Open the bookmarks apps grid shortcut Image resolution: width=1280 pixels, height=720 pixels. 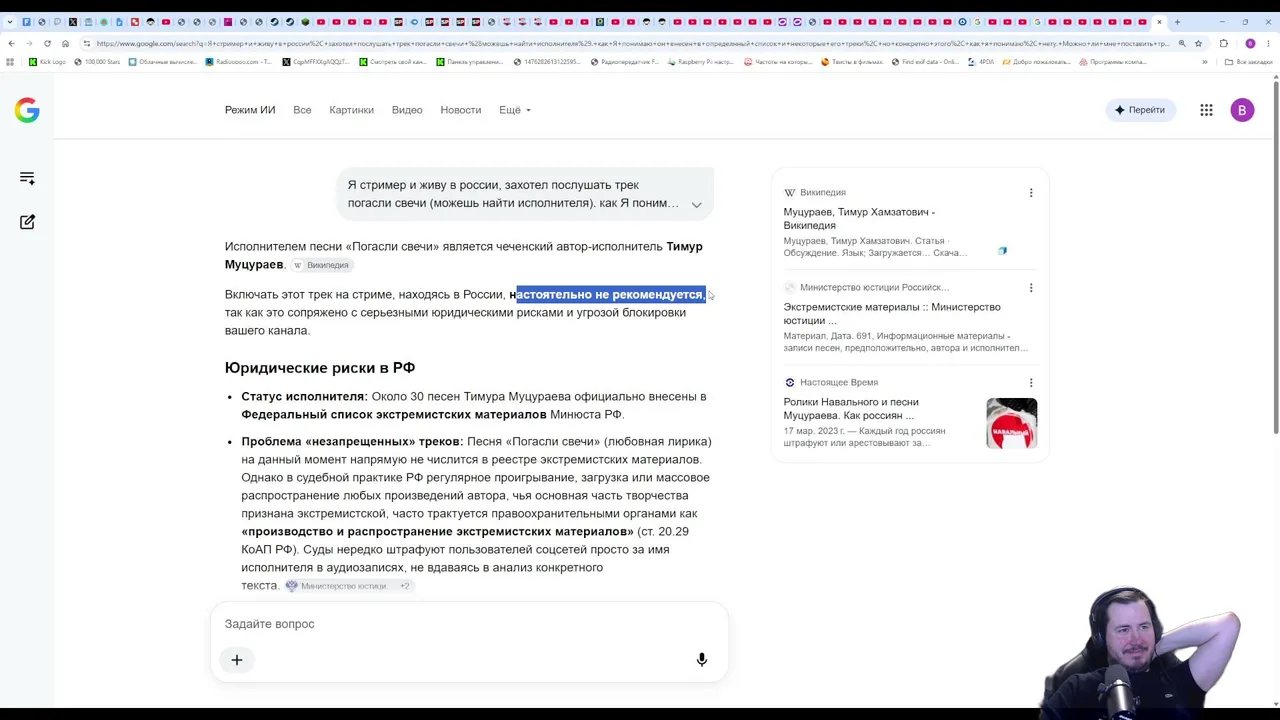pos(10,62)
